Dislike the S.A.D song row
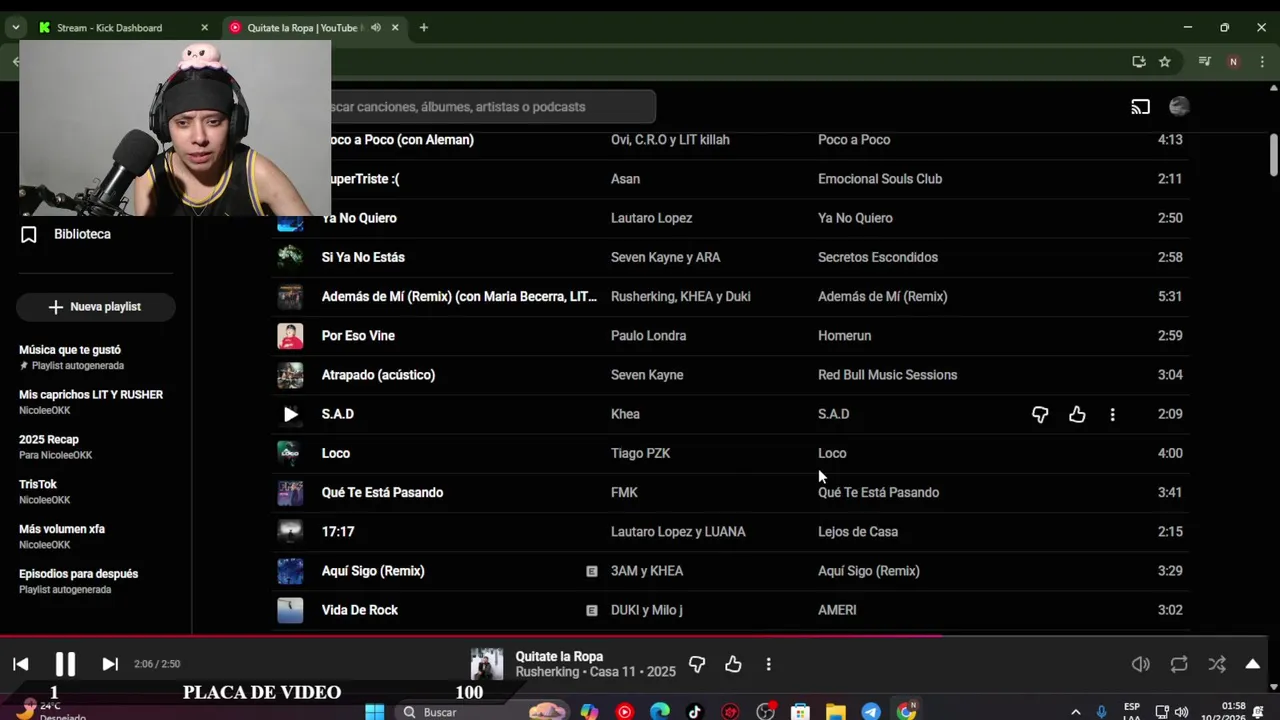Image resolution: width=1280 pixels, height=720 pixels. (x=1040, y=414)
